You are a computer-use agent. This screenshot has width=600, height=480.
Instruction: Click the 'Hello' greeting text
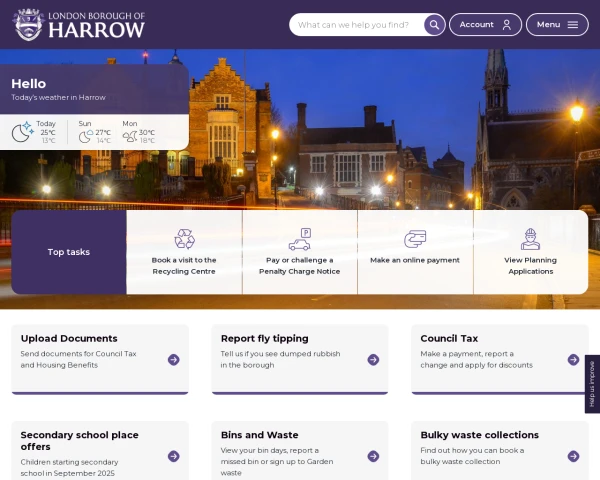pyautogui.click(x=29, y=84)
